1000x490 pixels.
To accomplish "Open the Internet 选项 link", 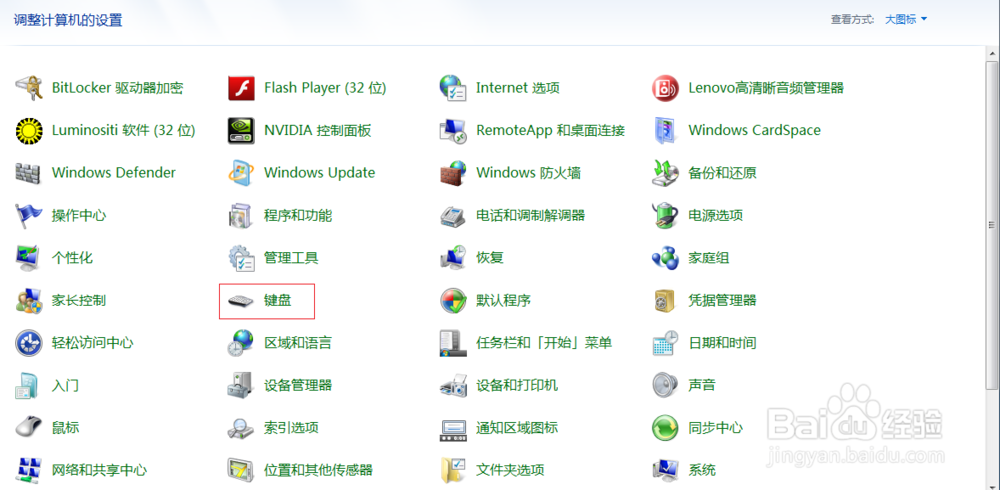I will coord(517,88).
